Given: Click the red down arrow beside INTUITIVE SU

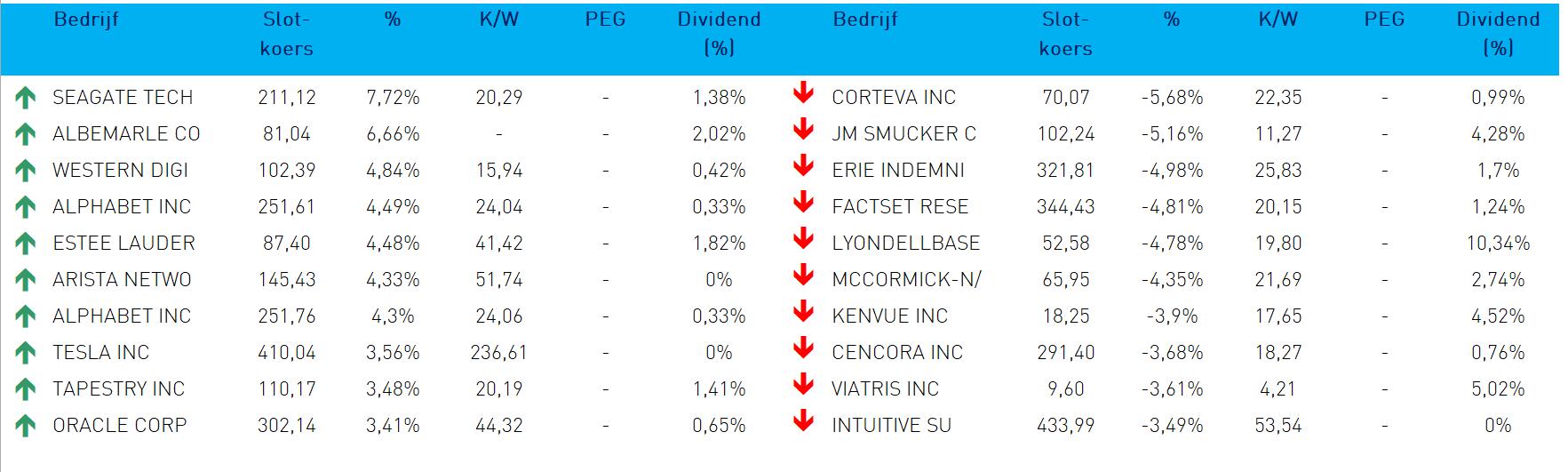Looking at the screenshot, I should point(803,421).
